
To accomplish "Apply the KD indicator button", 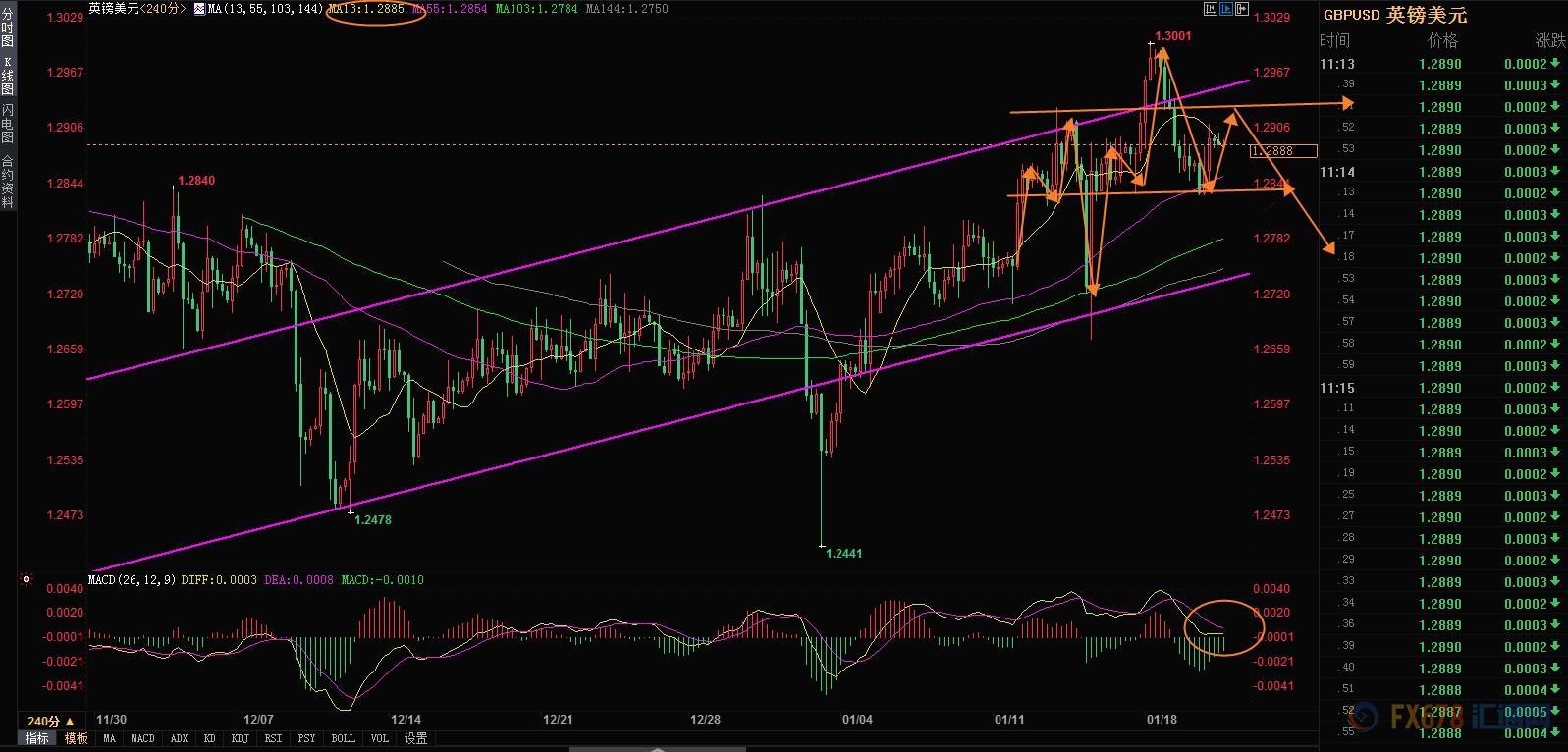I will coord(210,738).
